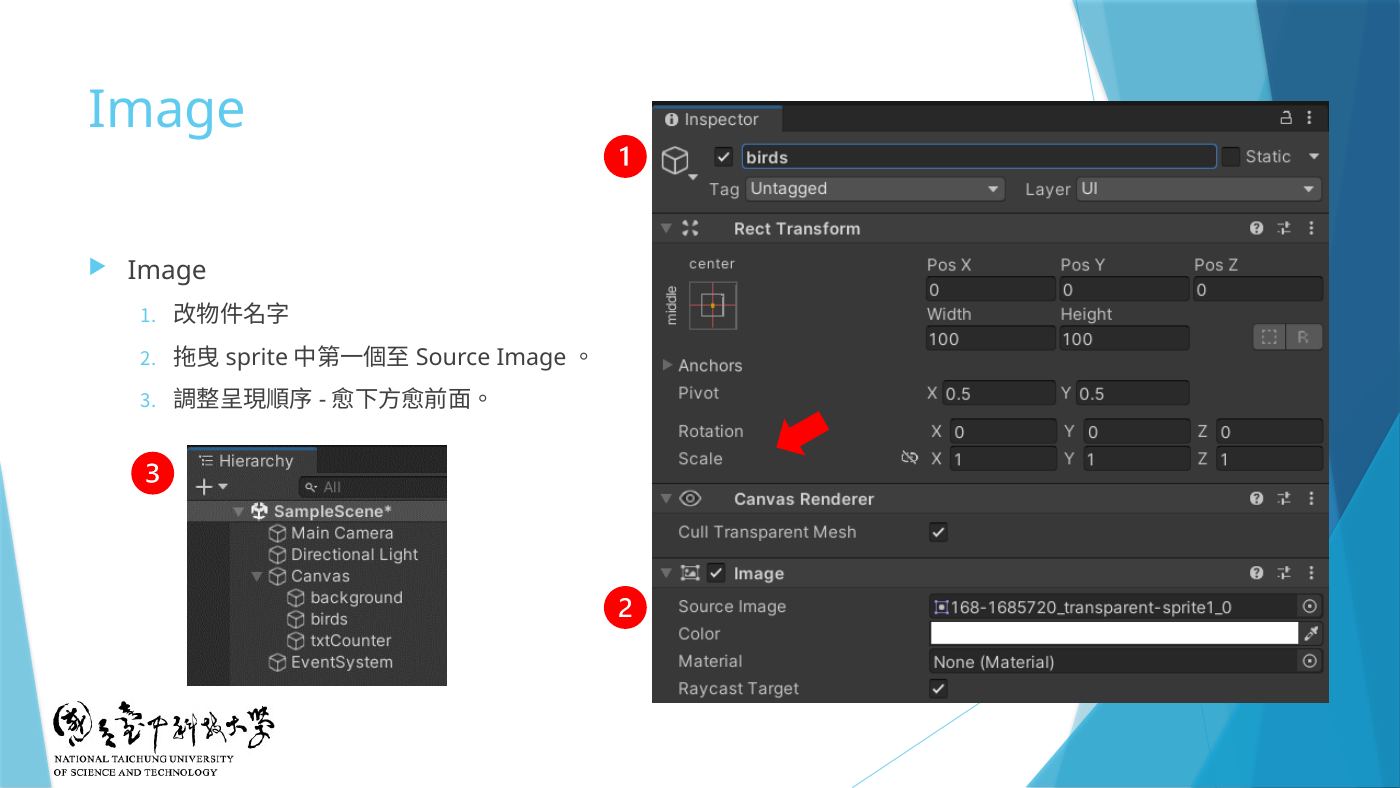Collapse the Rect Transform component
This screenshot has height=788, width=1400.
(x=666, y=228)
